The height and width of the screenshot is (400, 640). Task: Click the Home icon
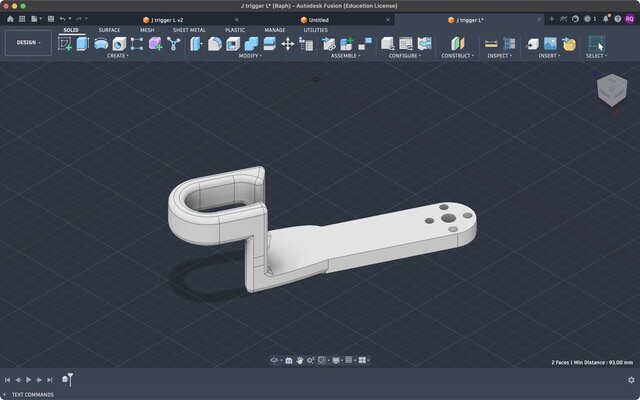(10, 19)
